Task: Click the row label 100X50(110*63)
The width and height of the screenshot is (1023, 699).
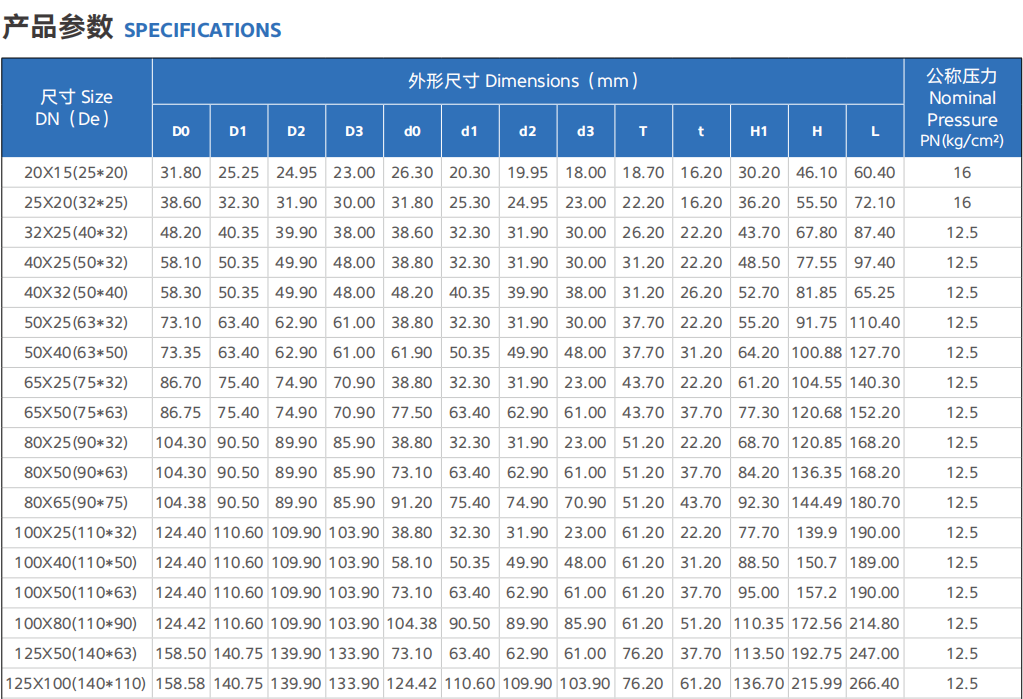Action: [76, 593]
